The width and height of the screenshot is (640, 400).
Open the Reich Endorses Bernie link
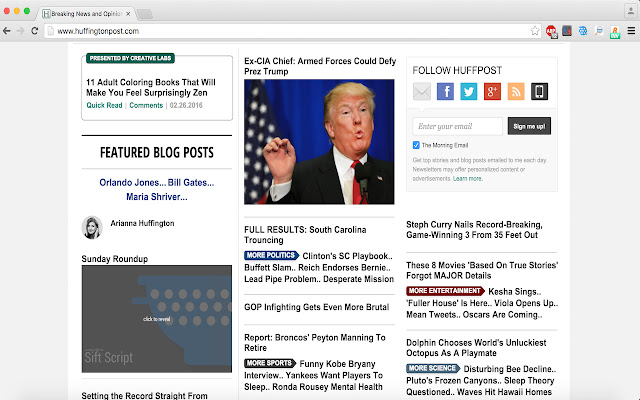click(344, 267)
